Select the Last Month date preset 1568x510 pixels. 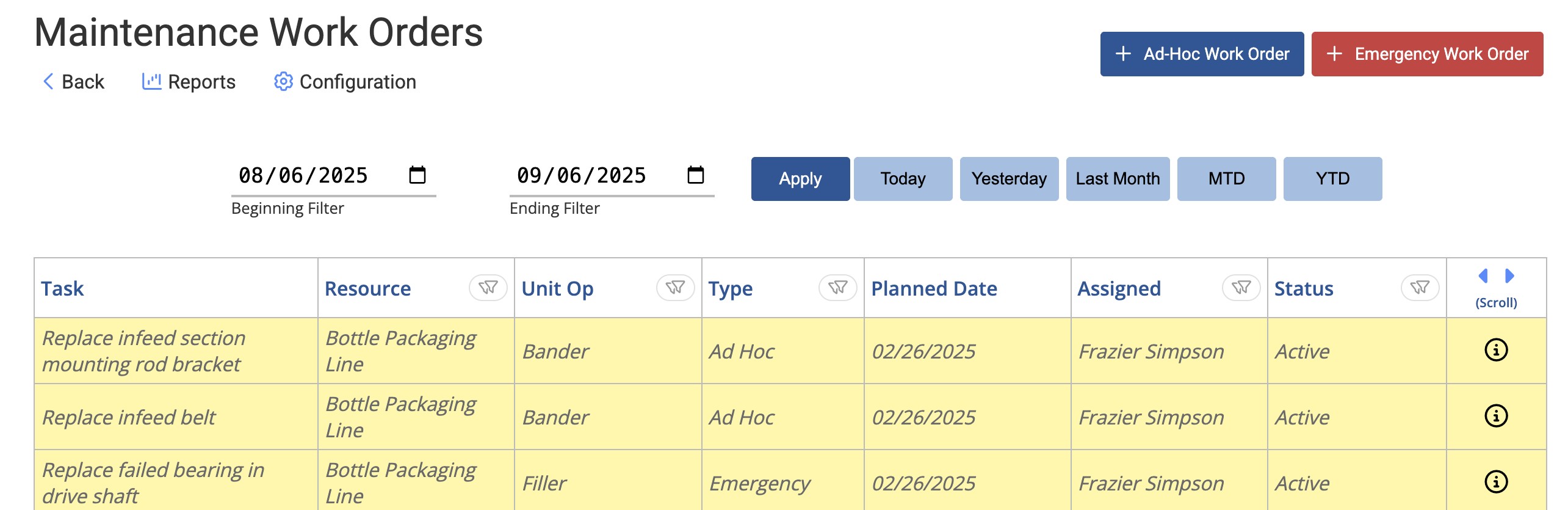pos(1117,179)
